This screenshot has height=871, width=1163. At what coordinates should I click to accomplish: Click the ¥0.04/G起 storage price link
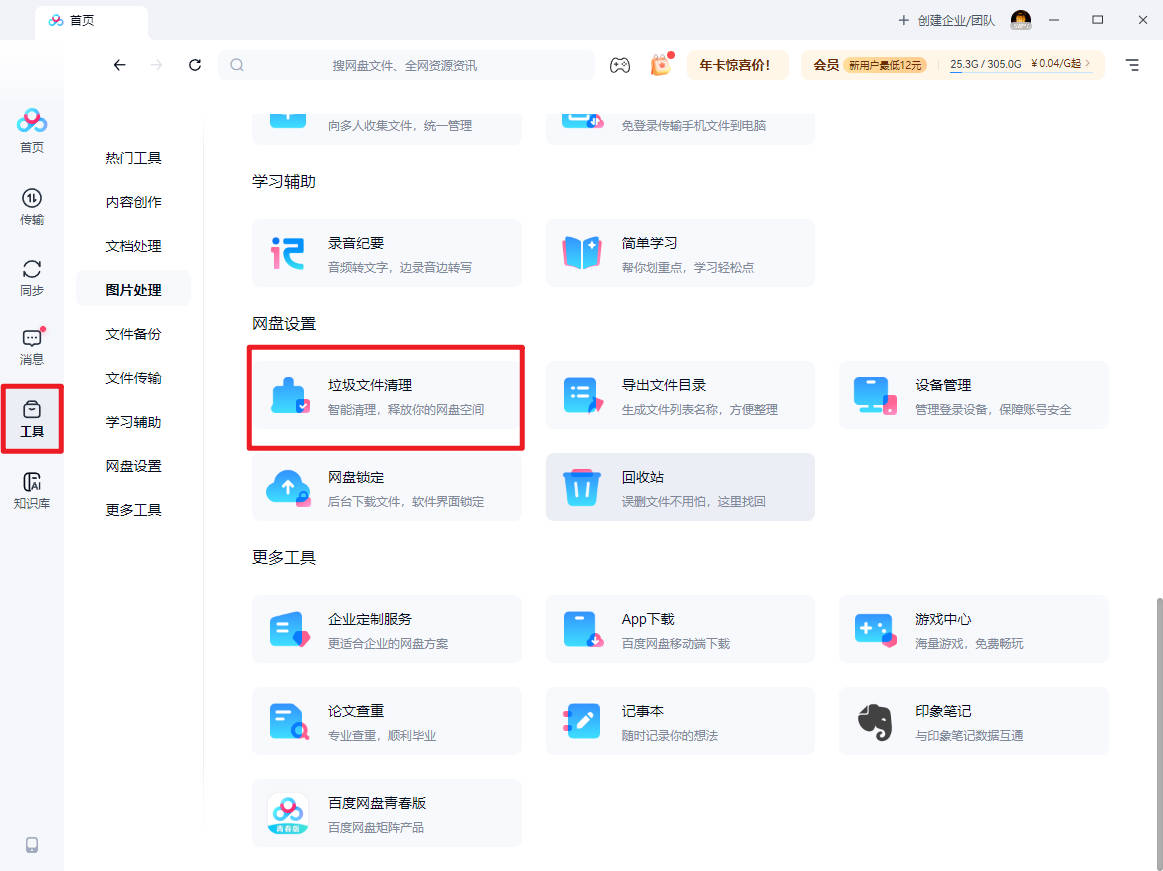coord(1061,64)
